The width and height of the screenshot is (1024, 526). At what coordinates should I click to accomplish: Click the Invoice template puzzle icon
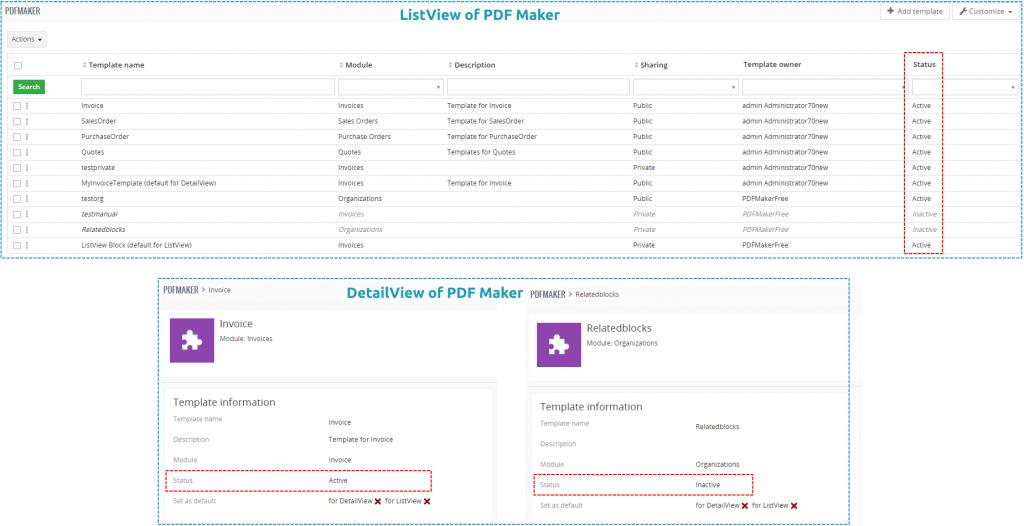(x=192, y=339)
